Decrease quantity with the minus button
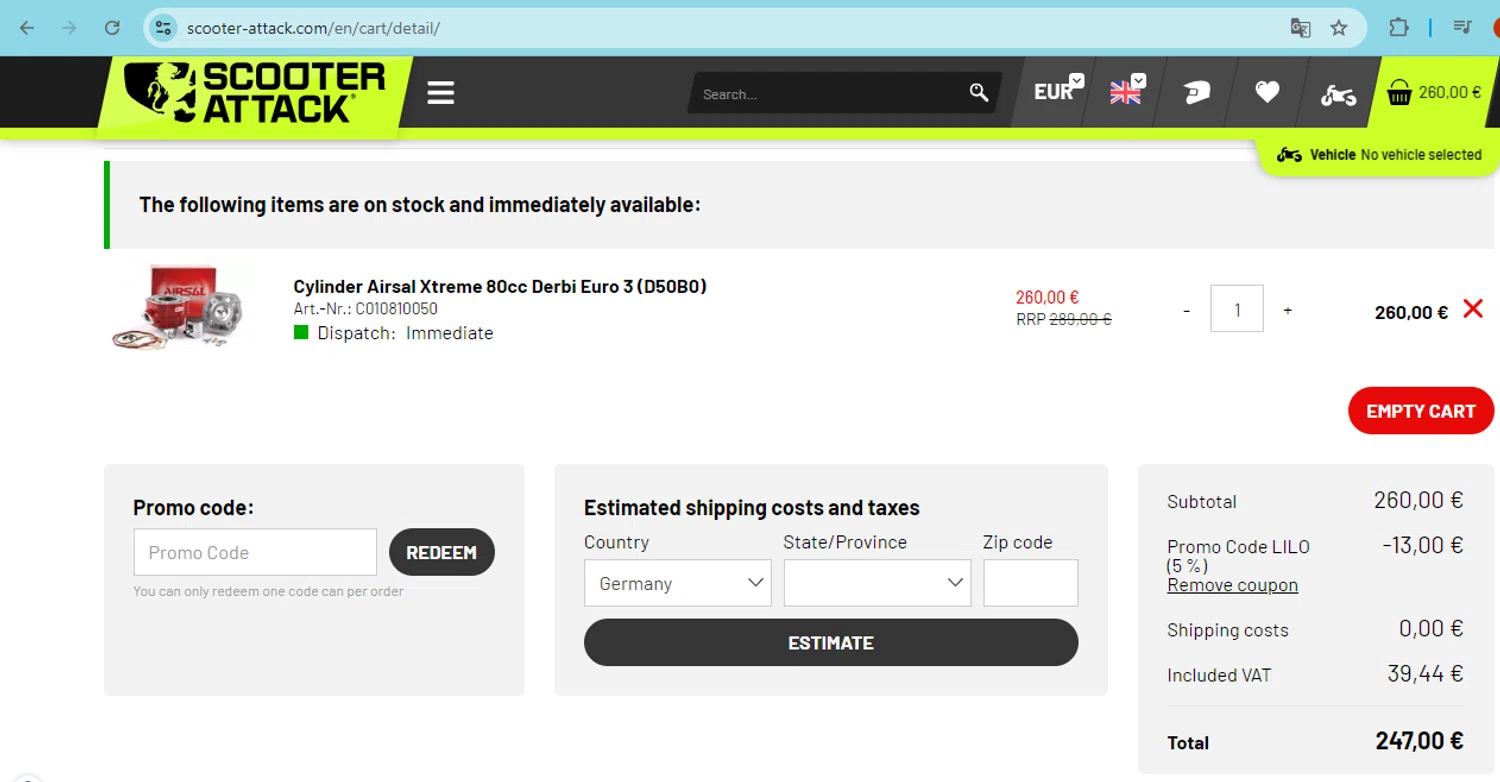 pyautogui.click(x=1186, y=310)
